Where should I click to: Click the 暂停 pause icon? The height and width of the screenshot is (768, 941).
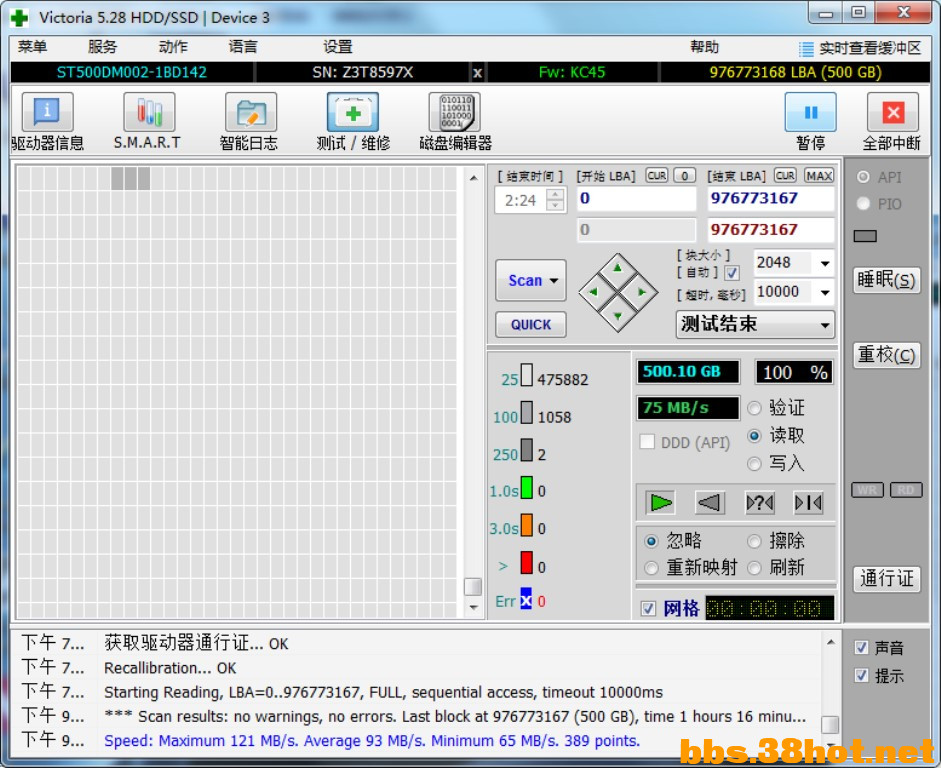810,112
